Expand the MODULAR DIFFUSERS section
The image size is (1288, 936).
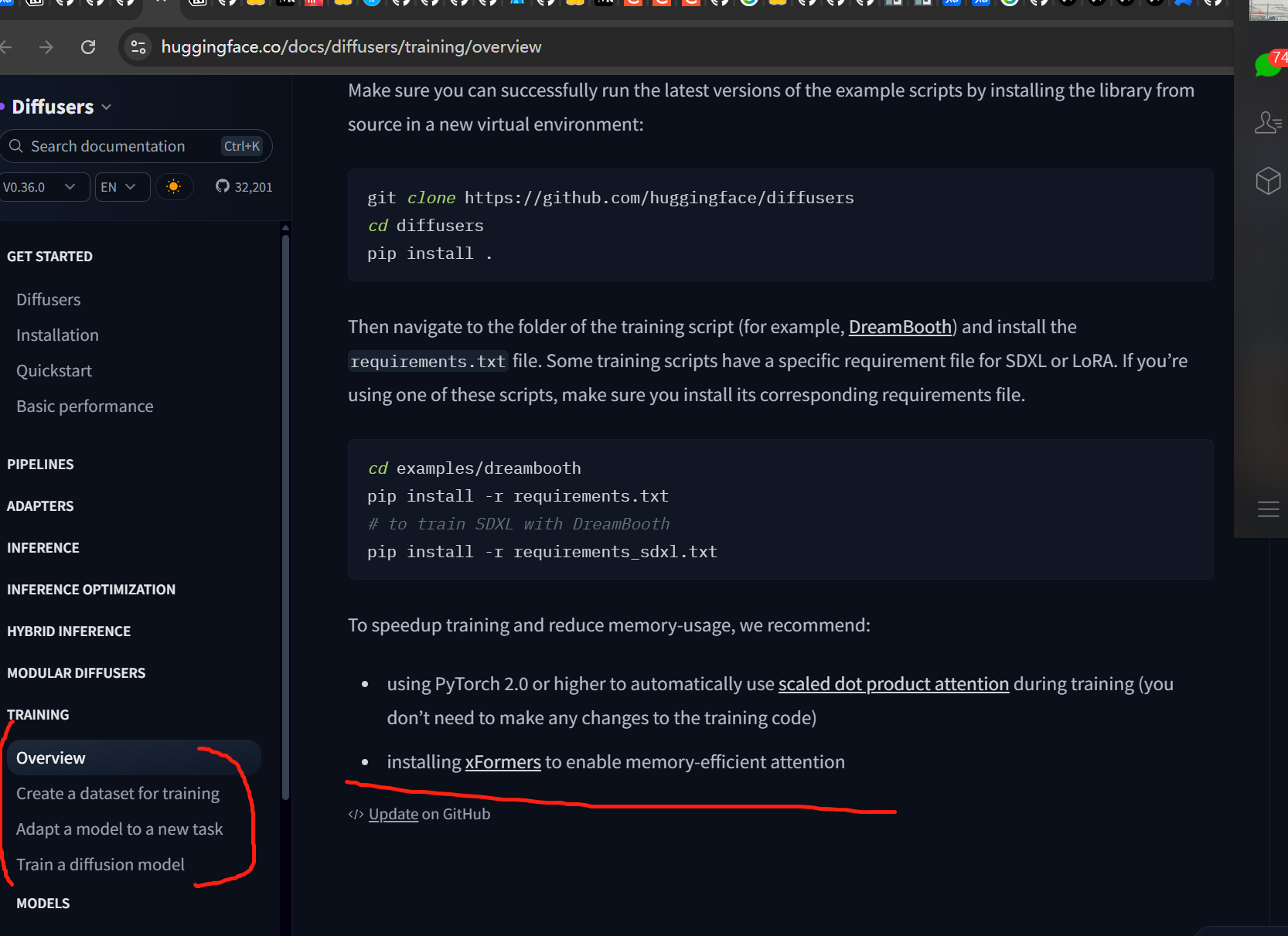(76, 673)
